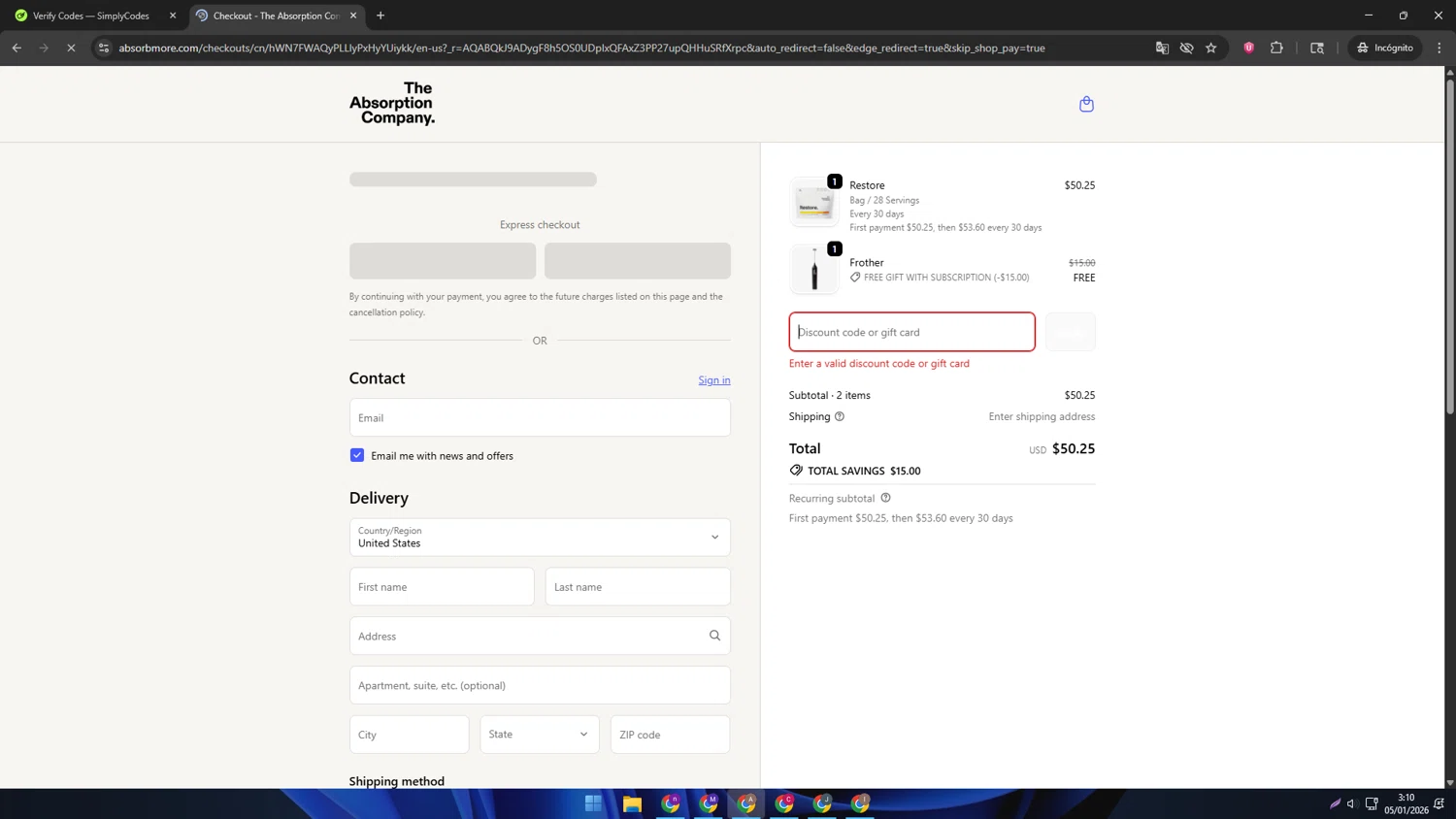Click the third-party cookies blocked eye icon
The image size is (1456, 819).
[x=1186, y=48]
